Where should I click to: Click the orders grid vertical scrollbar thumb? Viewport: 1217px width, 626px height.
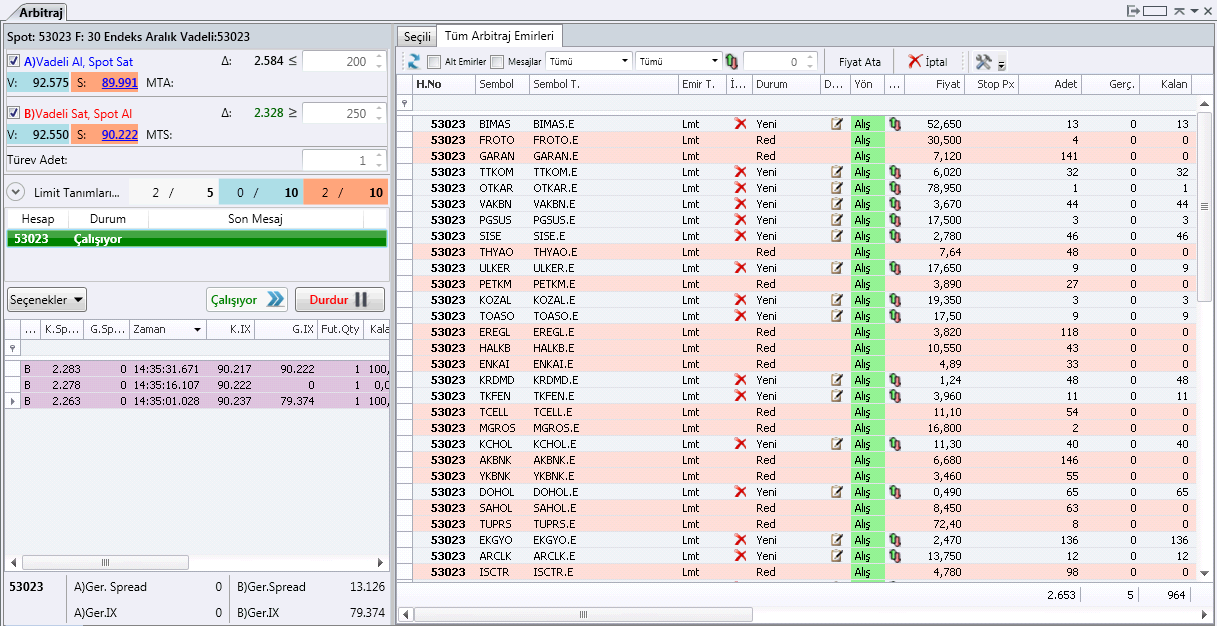1204,209
